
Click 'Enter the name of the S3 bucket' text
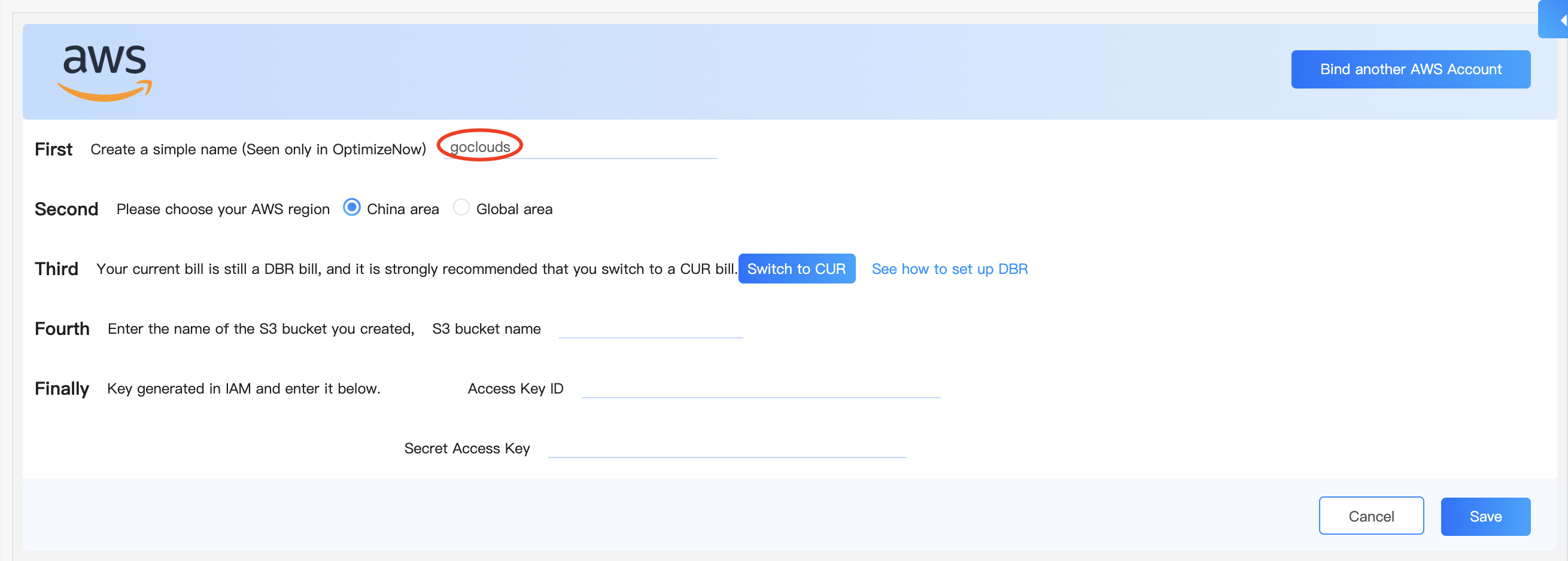(260, 328)
